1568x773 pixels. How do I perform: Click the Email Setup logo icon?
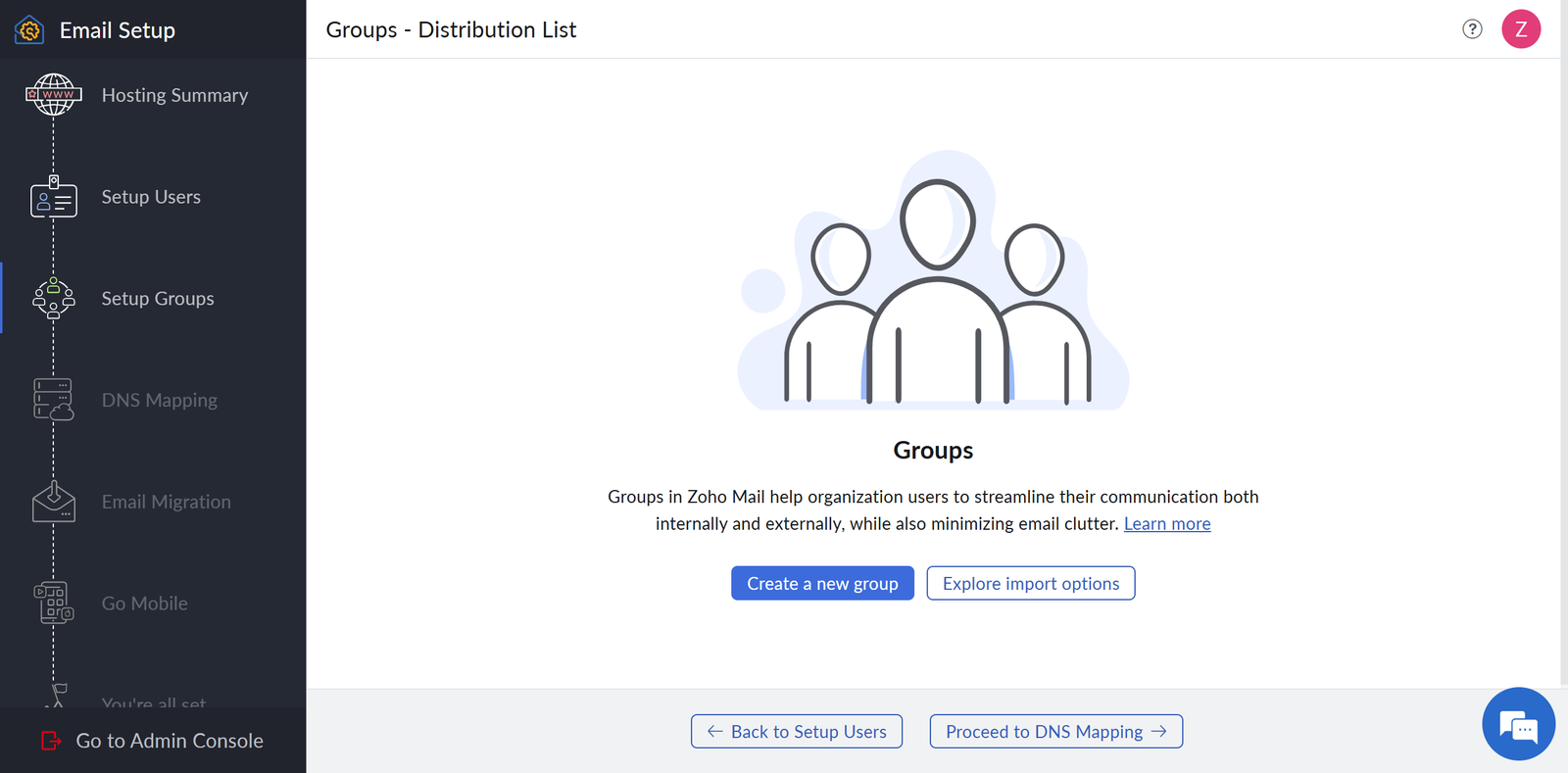(29, 30)
